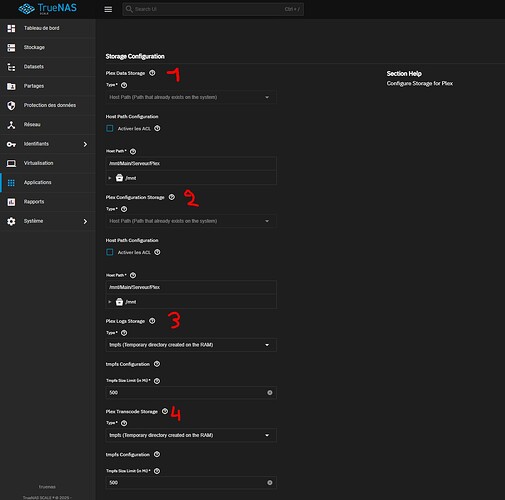Viewport: 505px width, 500px height.
Task: Toggle the hamburger sidebar menu icon
Action: point(108,9)
